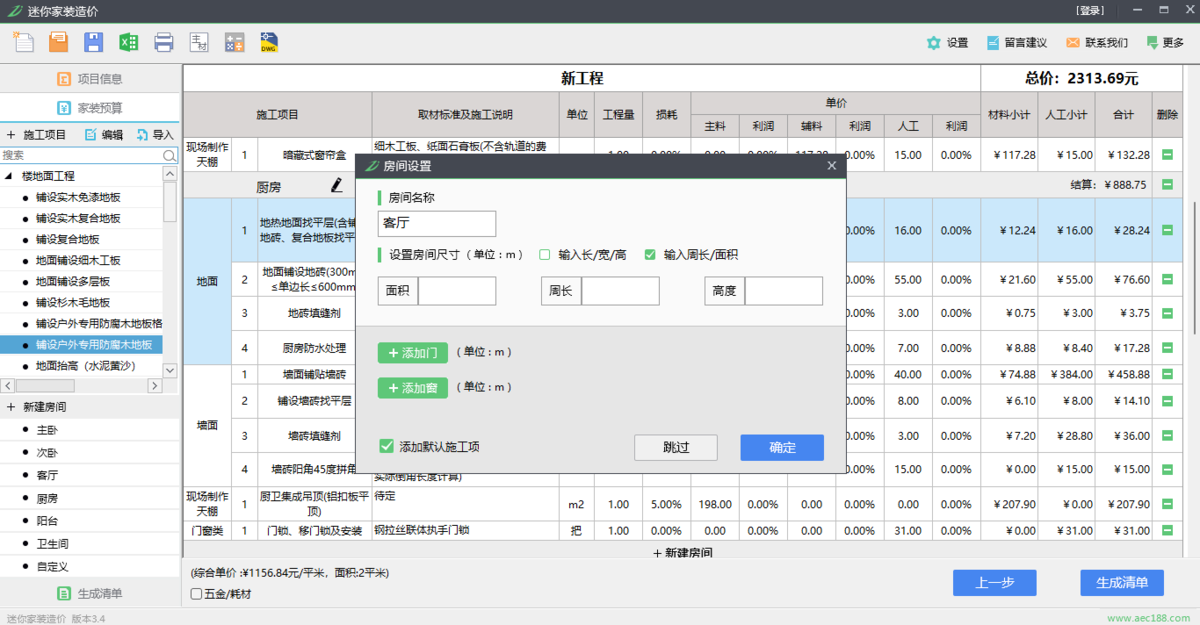Select 阳台 room preset

[47, 521]
